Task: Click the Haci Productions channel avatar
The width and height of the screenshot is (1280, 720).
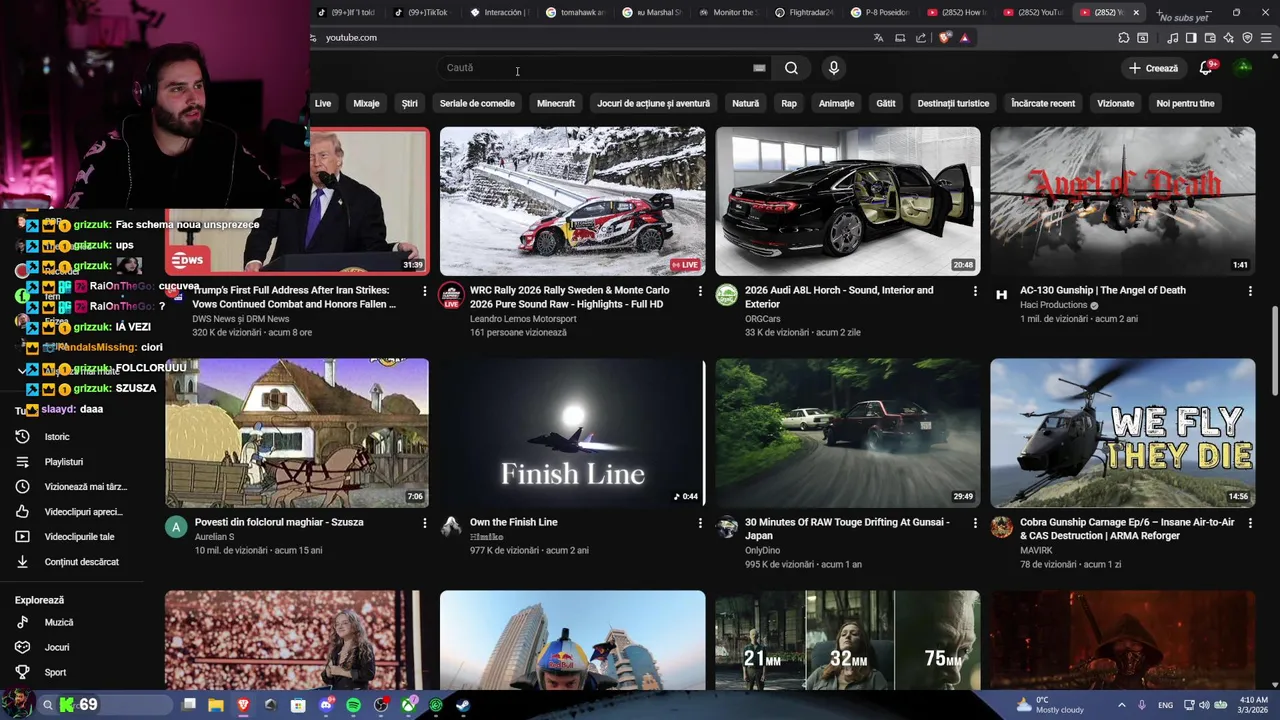Action: (x=1002, y=295)
